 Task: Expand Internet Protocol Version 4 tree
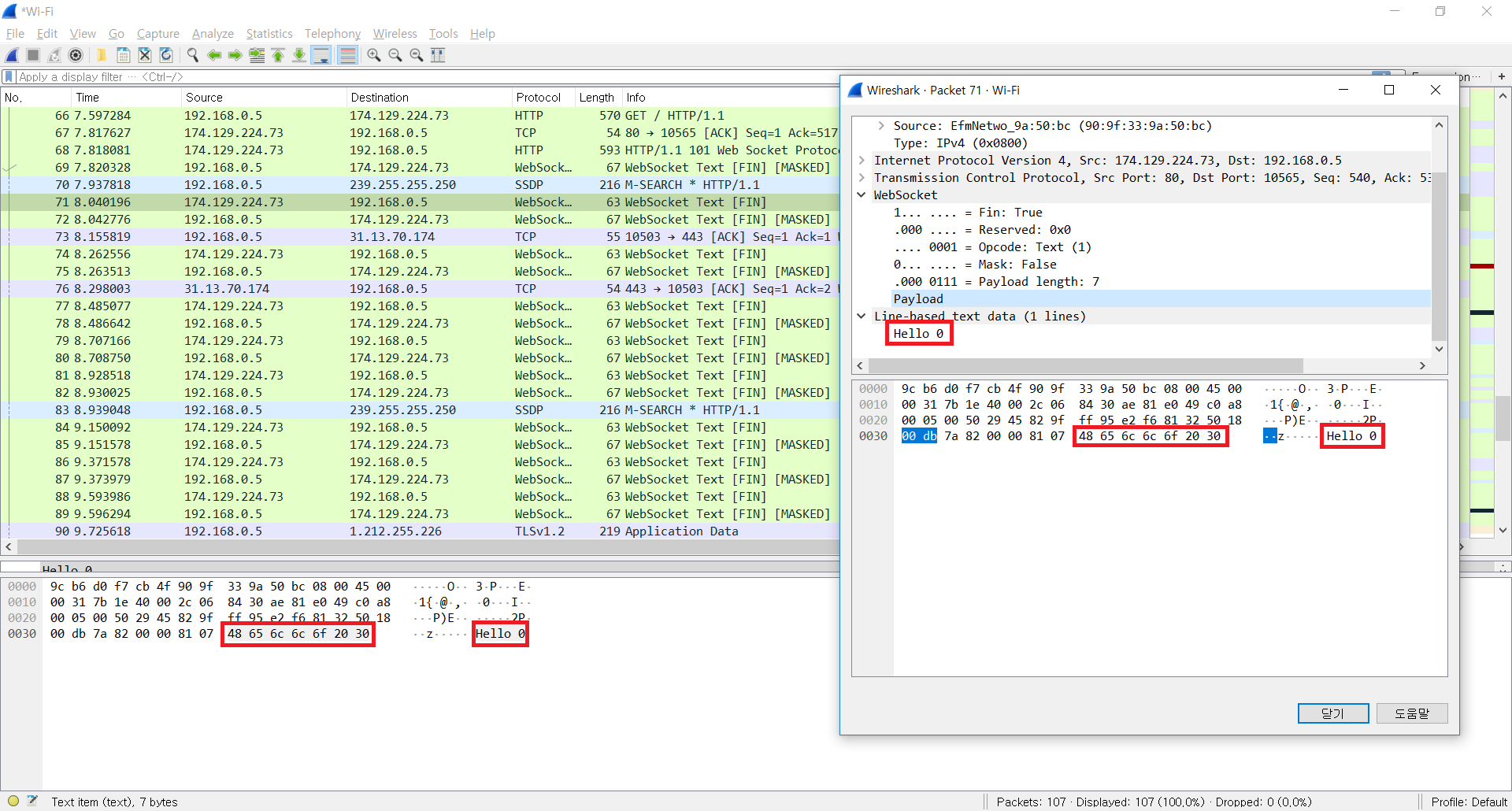click(x=862, y=161)
